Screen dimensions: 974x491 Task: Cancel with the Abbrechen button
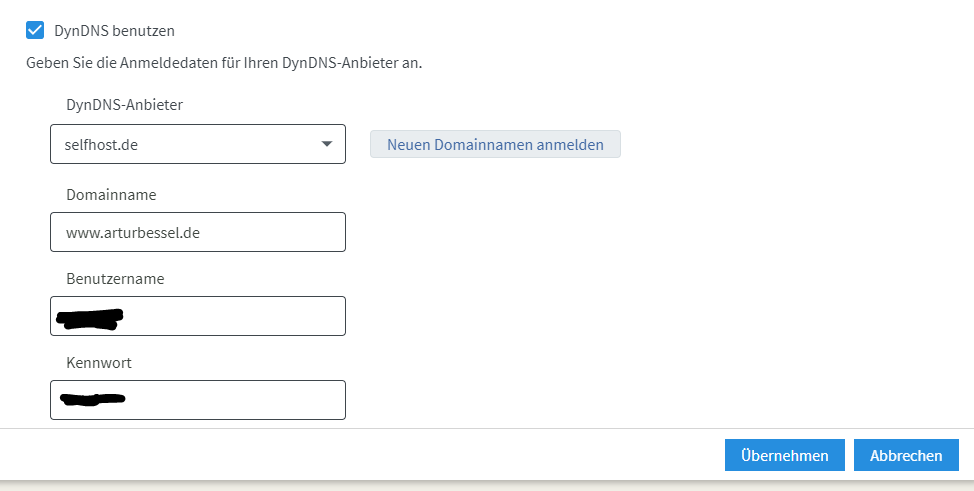pos(906,455)
